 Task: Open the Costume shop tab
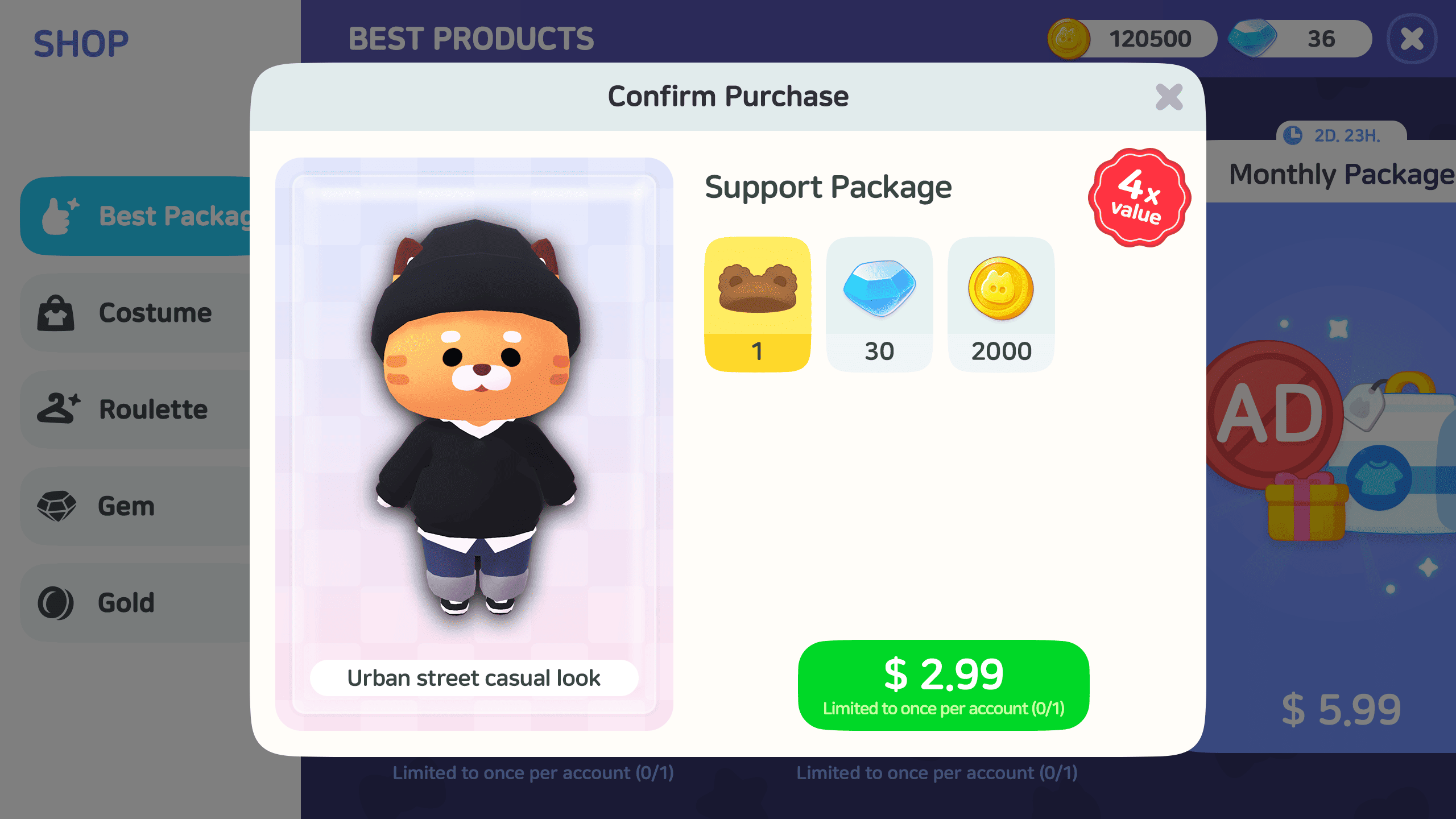135,313
